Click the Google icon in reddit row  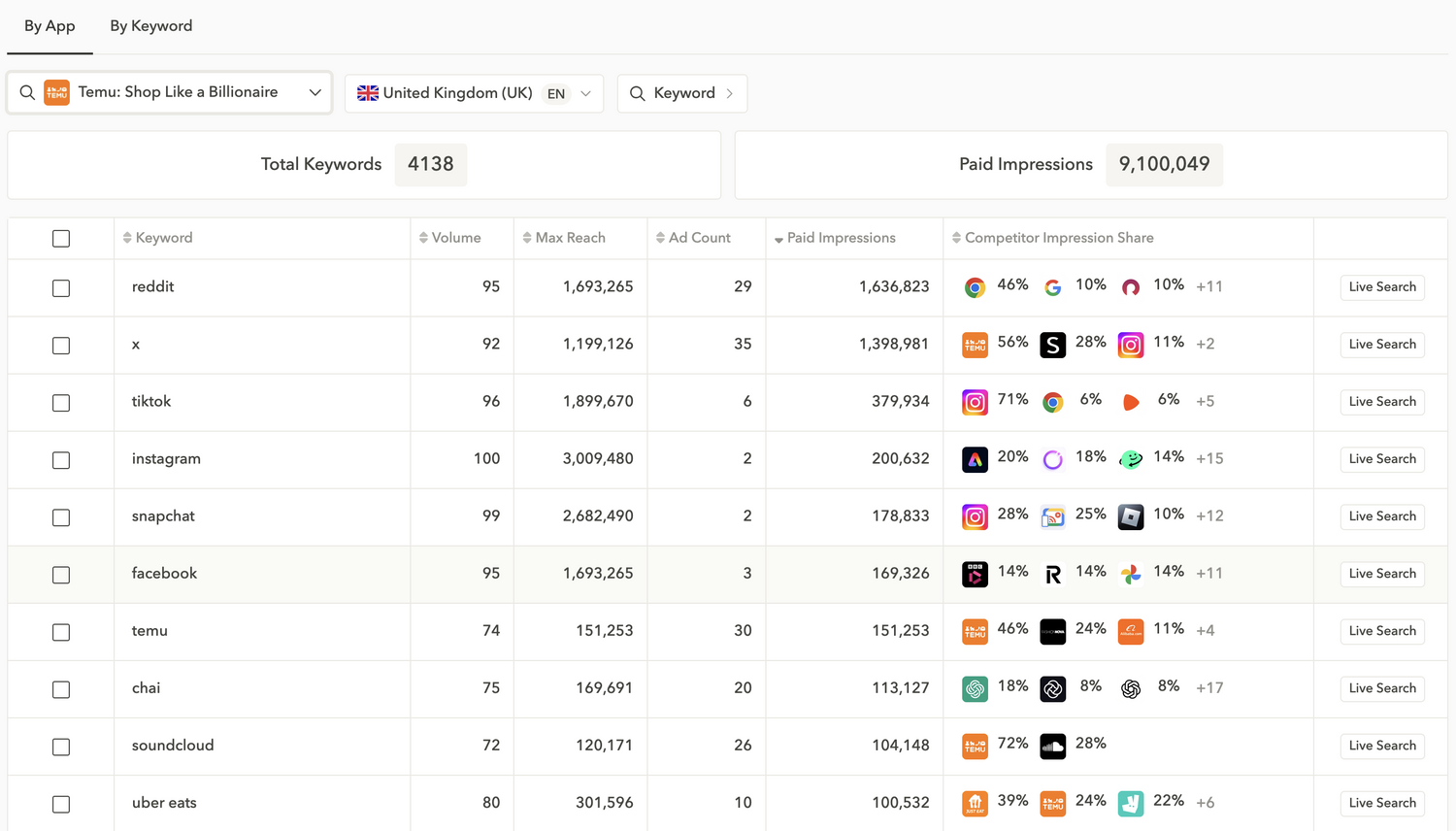pyautogui.click(x=1052, y=287)
